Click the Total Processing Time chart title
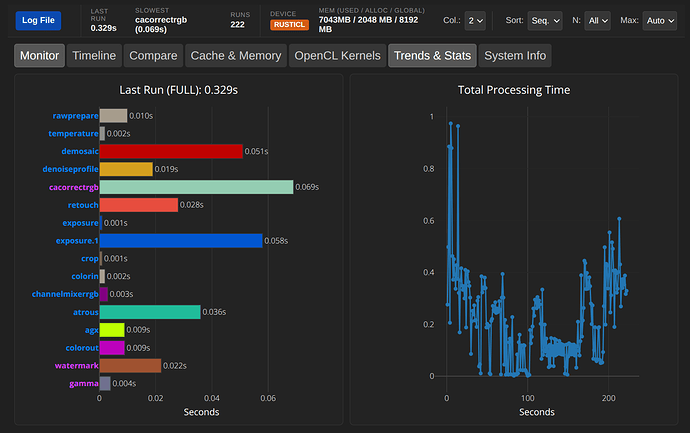The height and width of the screenshot is (433, 690). [x=513, y=90]
